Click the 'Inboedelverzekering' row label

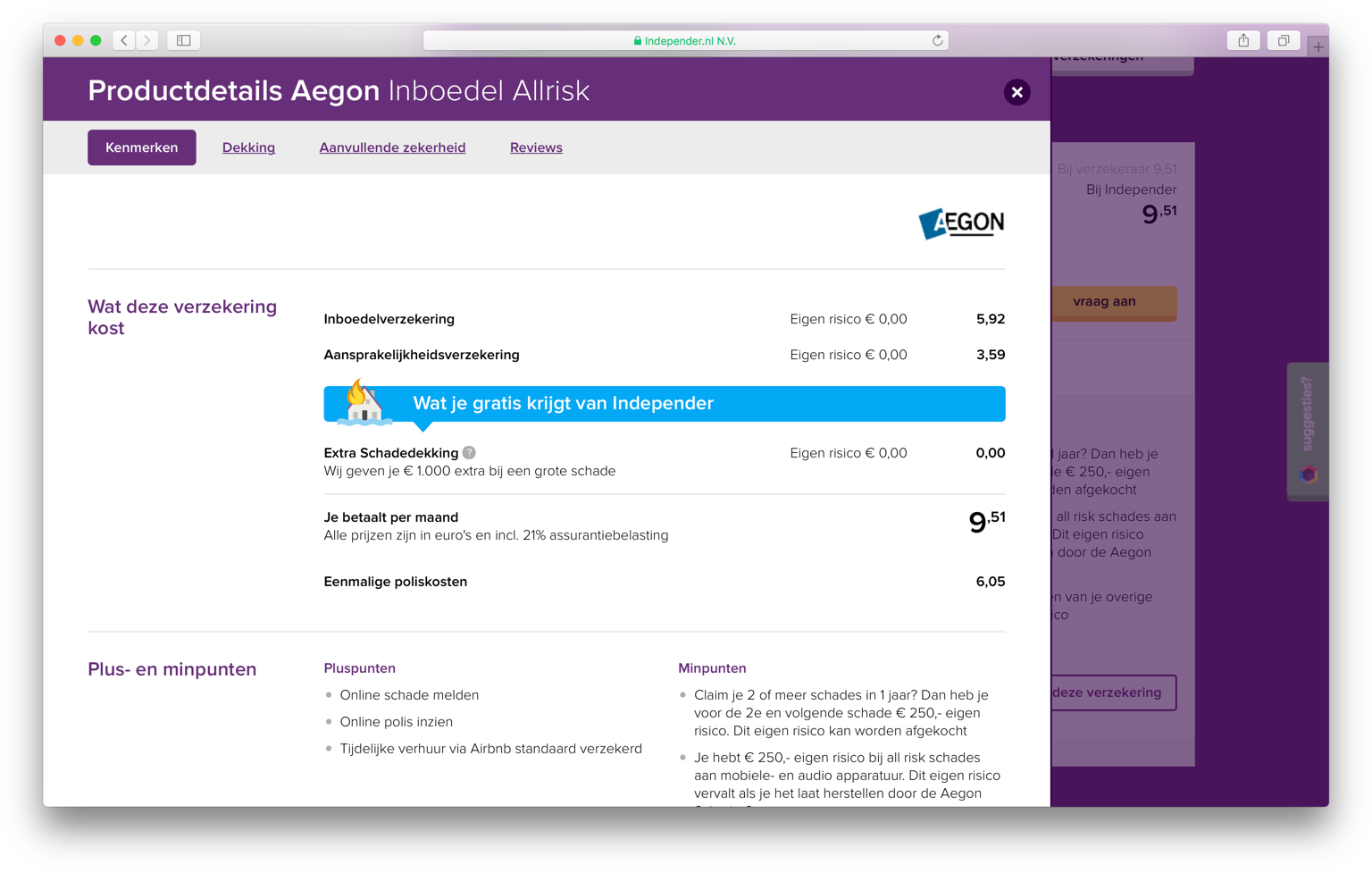tap(389, 319)
